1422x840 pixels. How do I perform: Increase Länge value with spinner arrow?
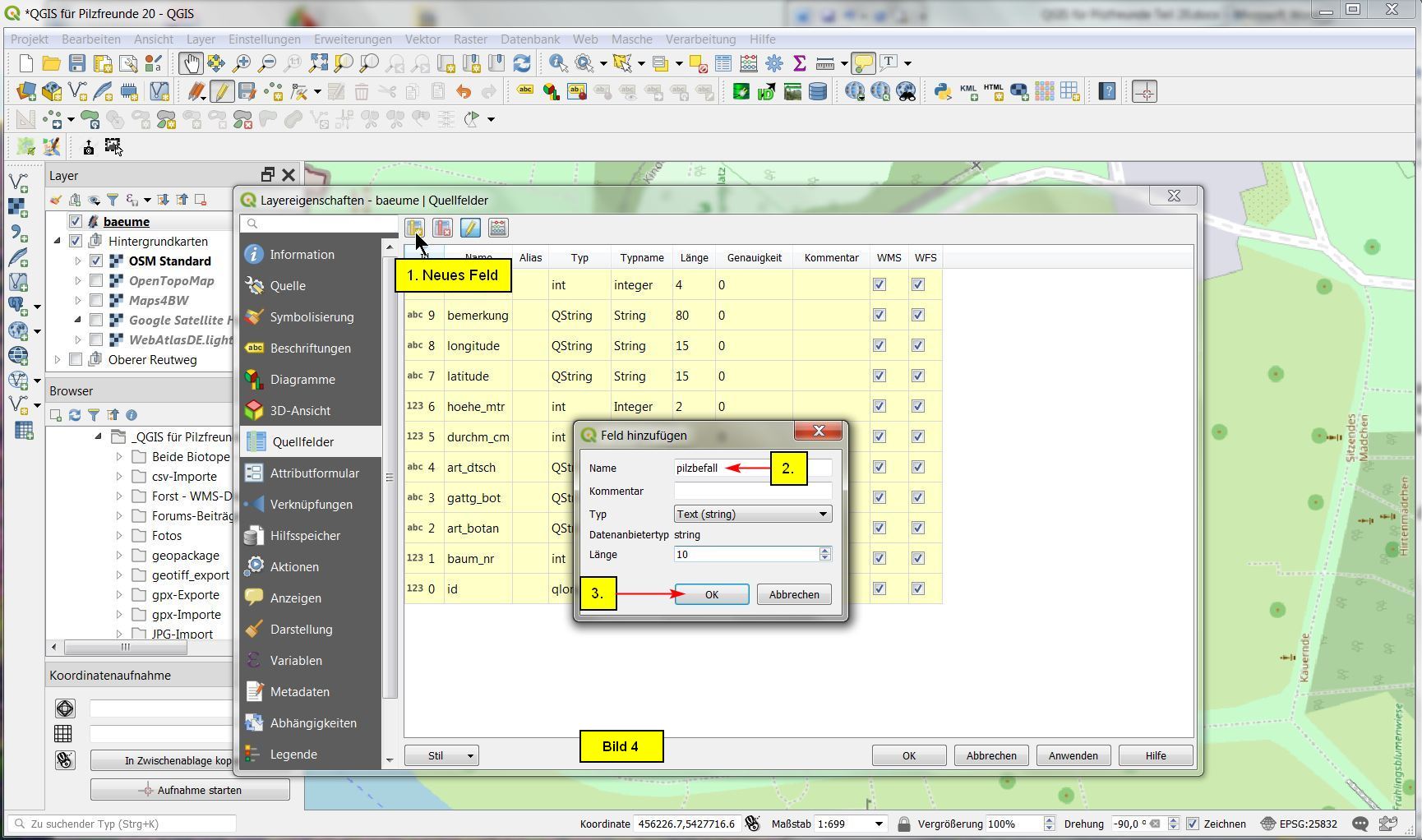click(x=824, y=551)
